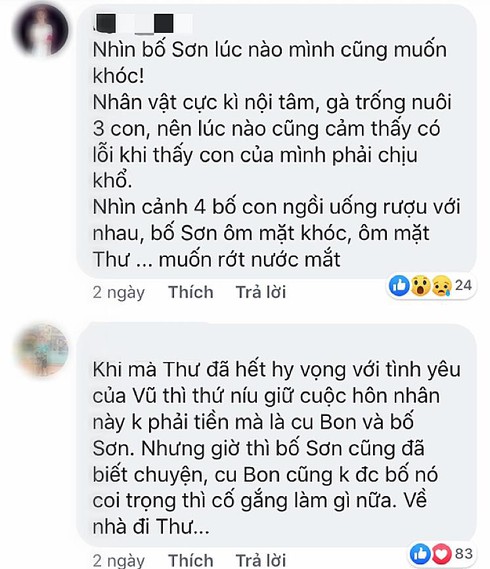Open the first comment's '2 ngày' timestamp

click(x=119, y=292)
